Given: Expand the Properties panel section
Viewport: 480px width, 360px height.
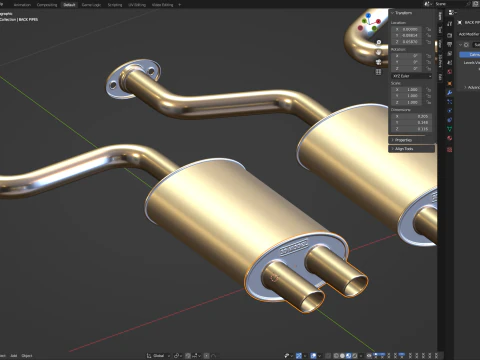Looking at the screenshot, I should pyautogui.click(x=411, y=140).
